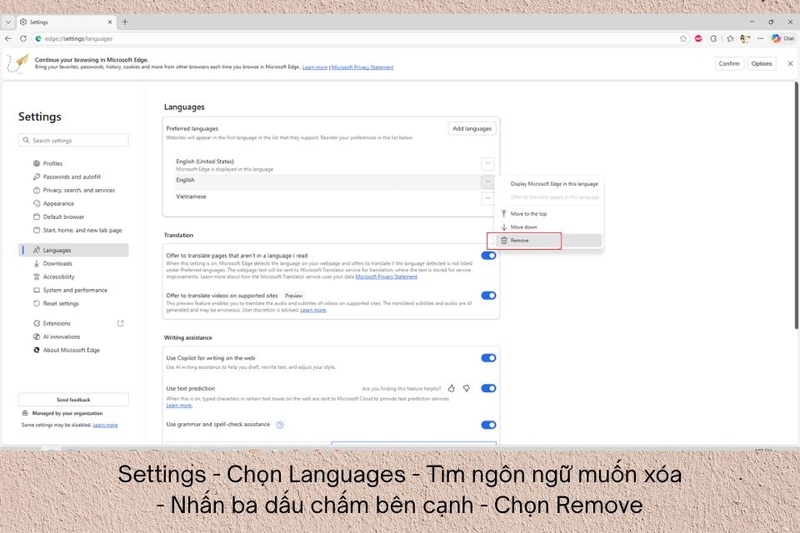
Task: Open Learn more link under text prediction
Action: pos(179,405)
